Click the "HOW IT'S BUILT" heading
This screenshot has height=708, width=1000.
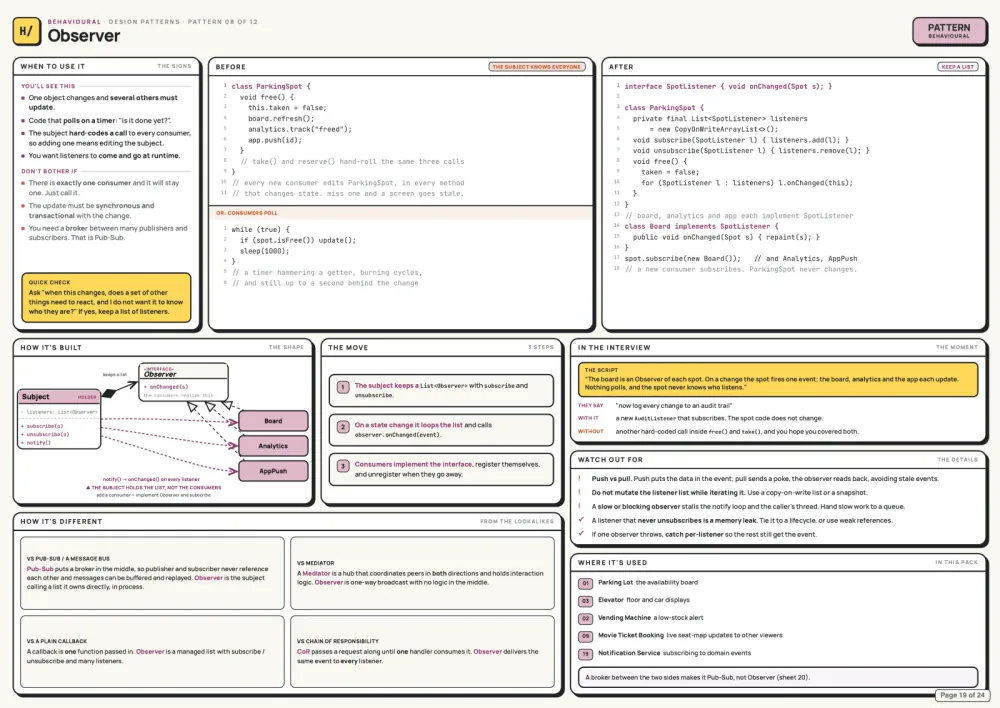[x=51, y=348]
